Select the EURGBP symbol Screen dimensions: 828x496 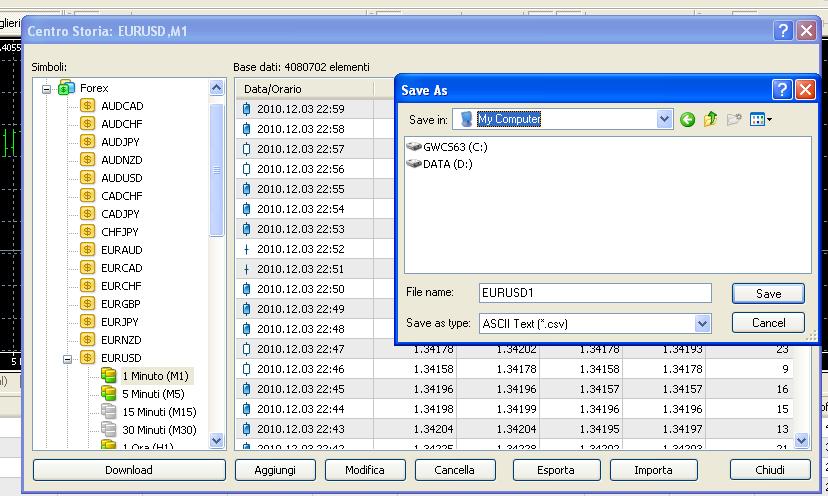(121, 304)
